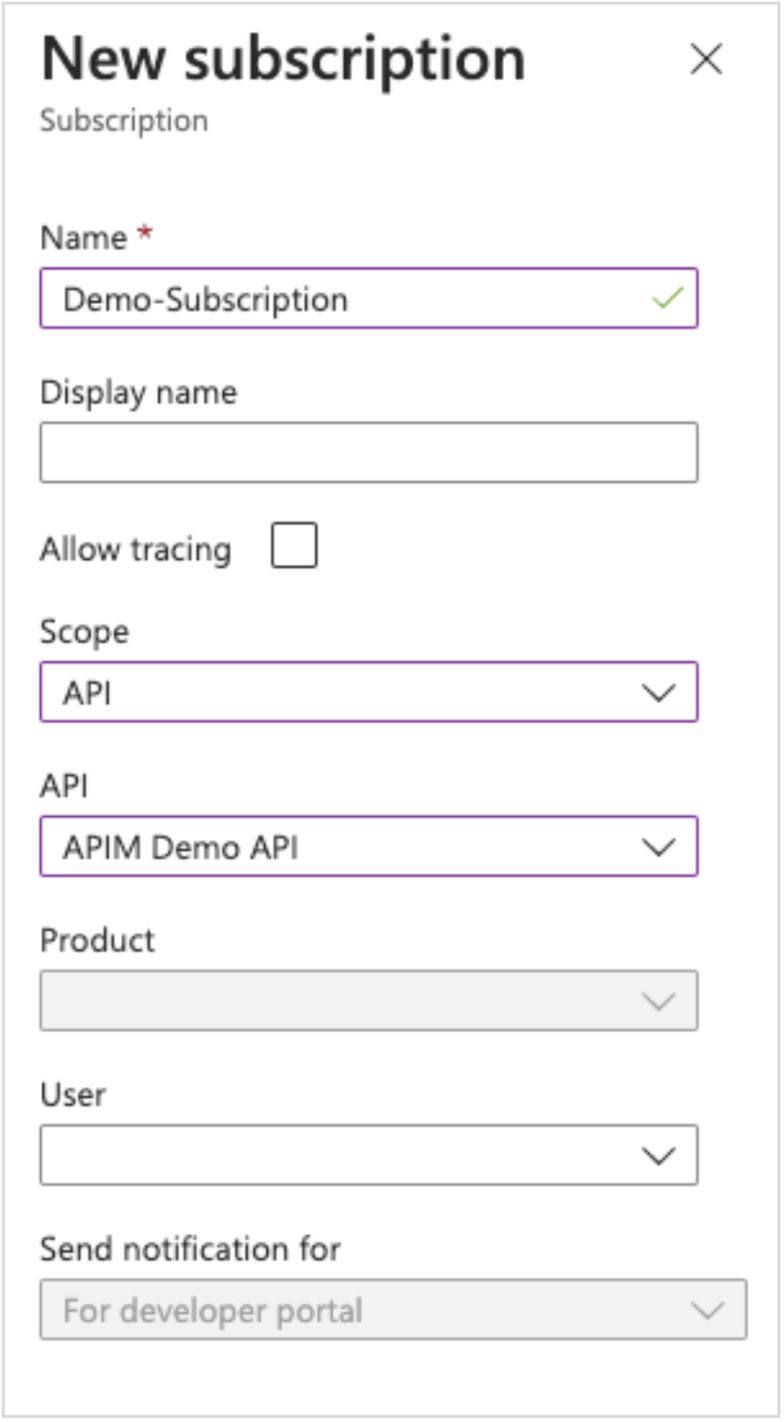Click the Send notification for chevron arrow
The image size is (784, 1422).
[706, 1310]
